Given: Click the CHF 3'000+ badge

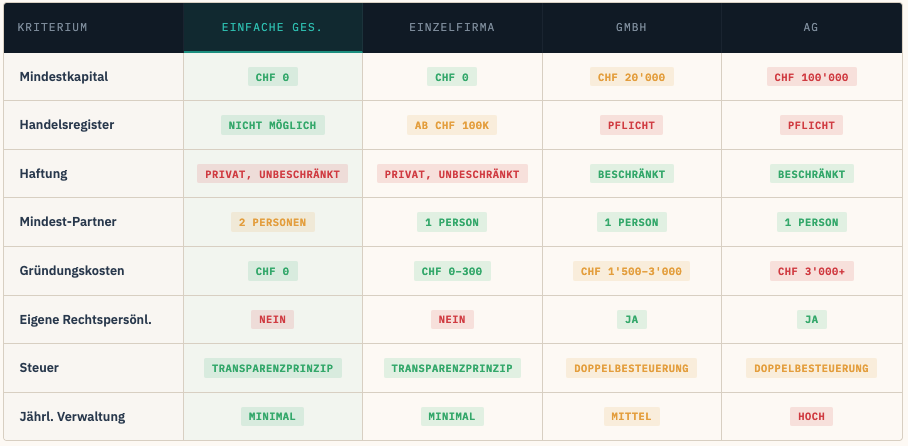Looking at the screenshot, I should (x=811, y=271).
